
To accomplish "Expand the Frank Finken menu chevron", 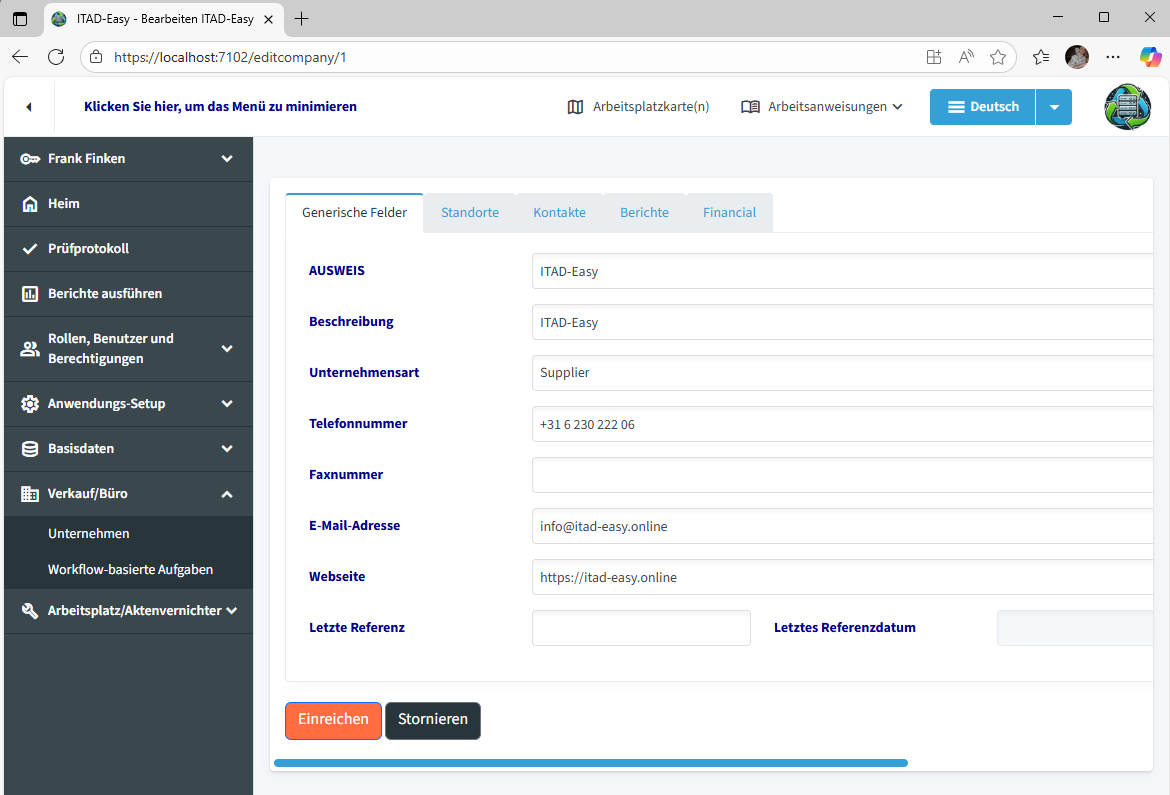I will [x=227, y=159].
